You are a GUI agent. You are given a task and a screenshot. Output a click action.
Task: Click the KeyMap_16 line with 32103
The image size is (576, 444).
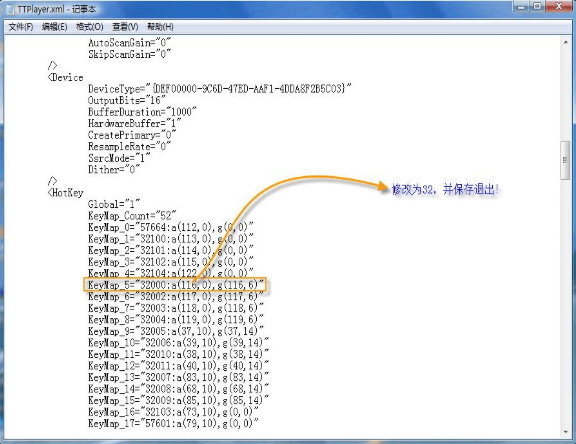tap(173, 412)
